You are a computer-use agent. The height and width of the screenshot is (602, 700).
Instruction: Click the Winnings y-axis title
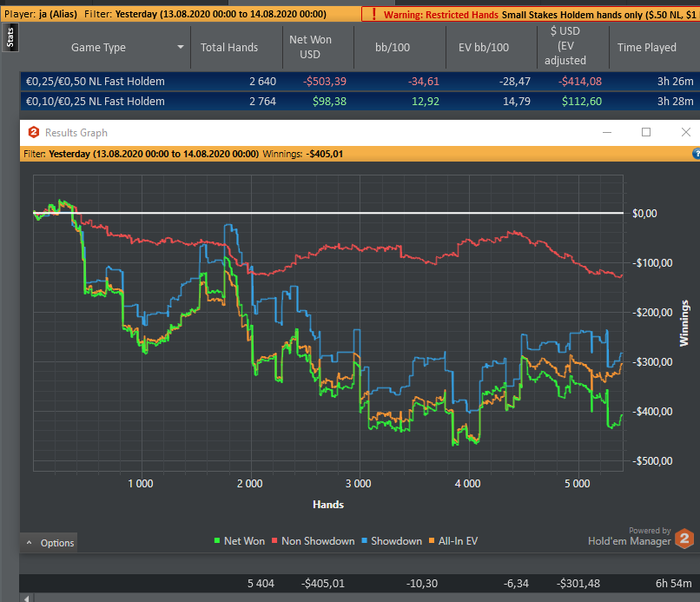684,323
